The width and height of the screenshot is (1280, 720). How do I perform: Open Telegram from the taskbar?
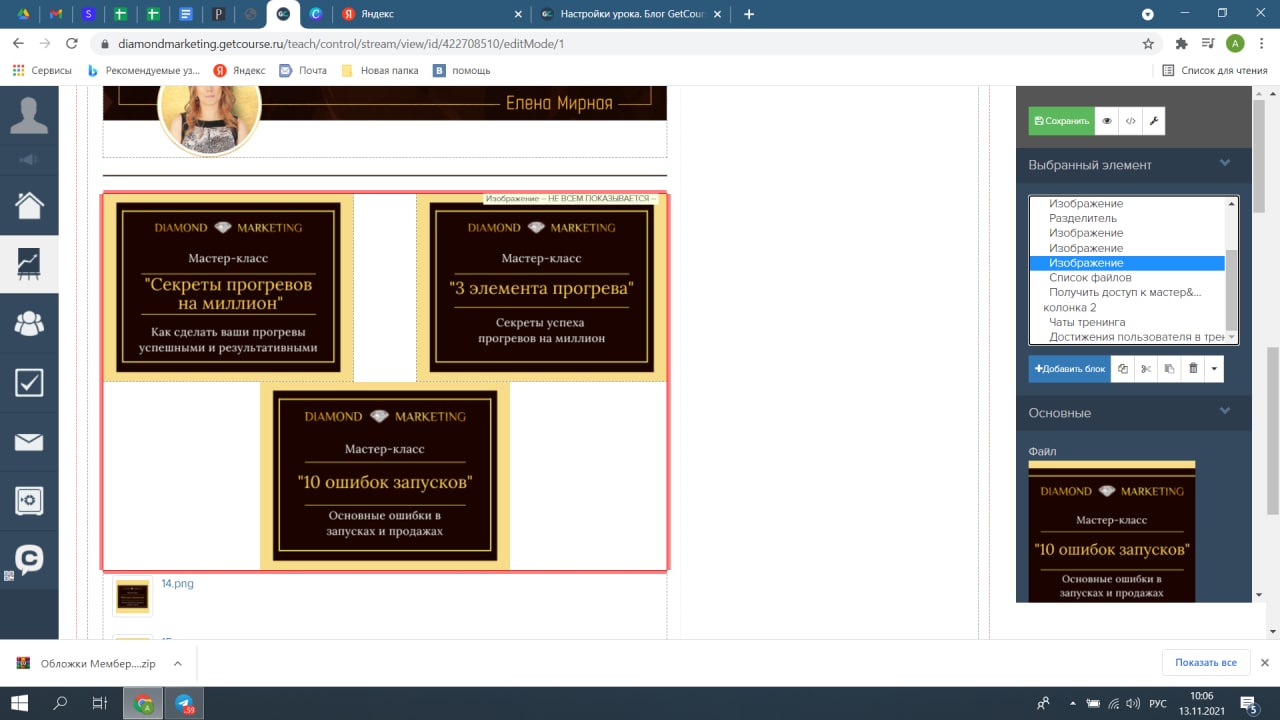185,703
